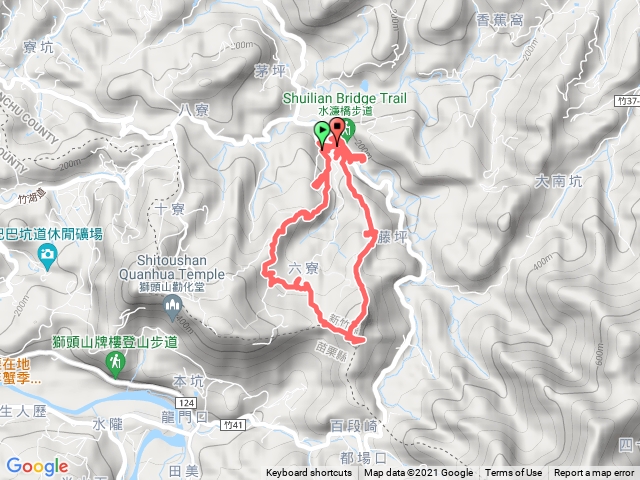
Task: Click the 八寮 place label
Action: (x=194, y=110)
